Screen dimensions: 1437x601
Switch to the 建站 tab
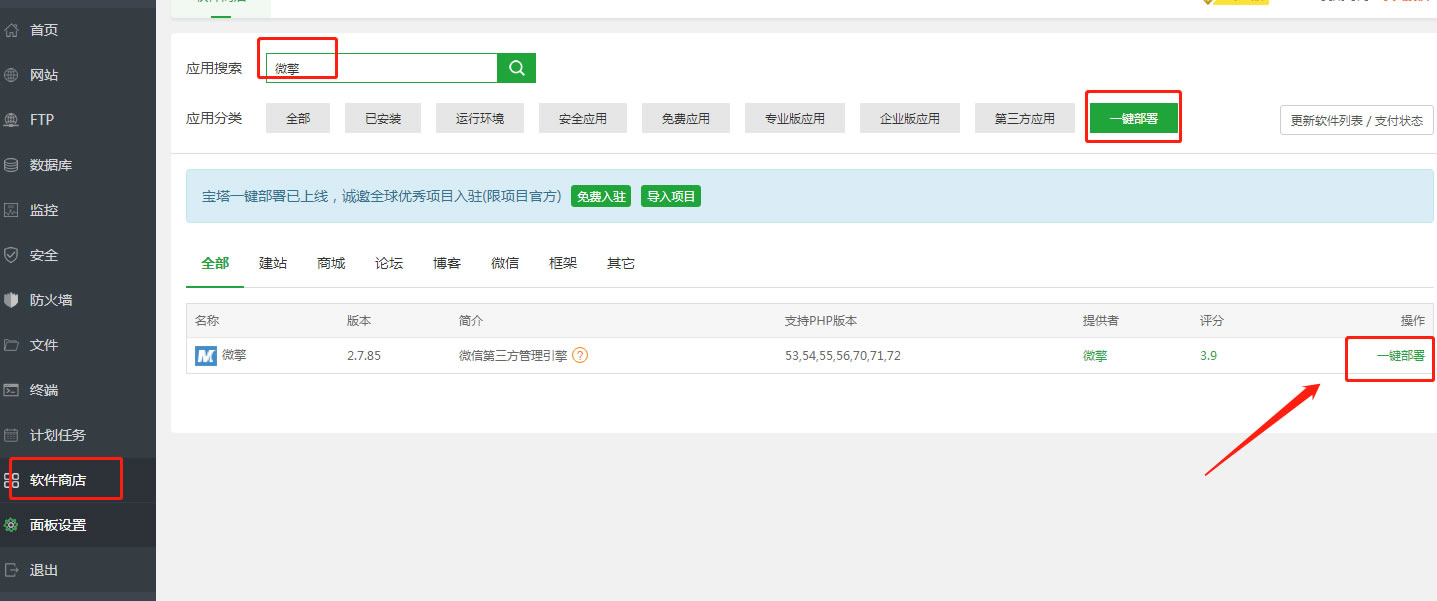pyautogui.click(x=273, y=263)
